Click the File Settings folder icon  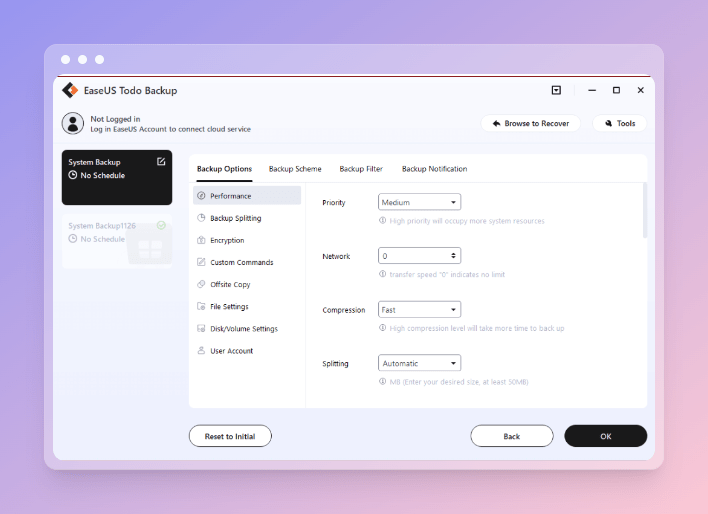click(x=201, y=306)
